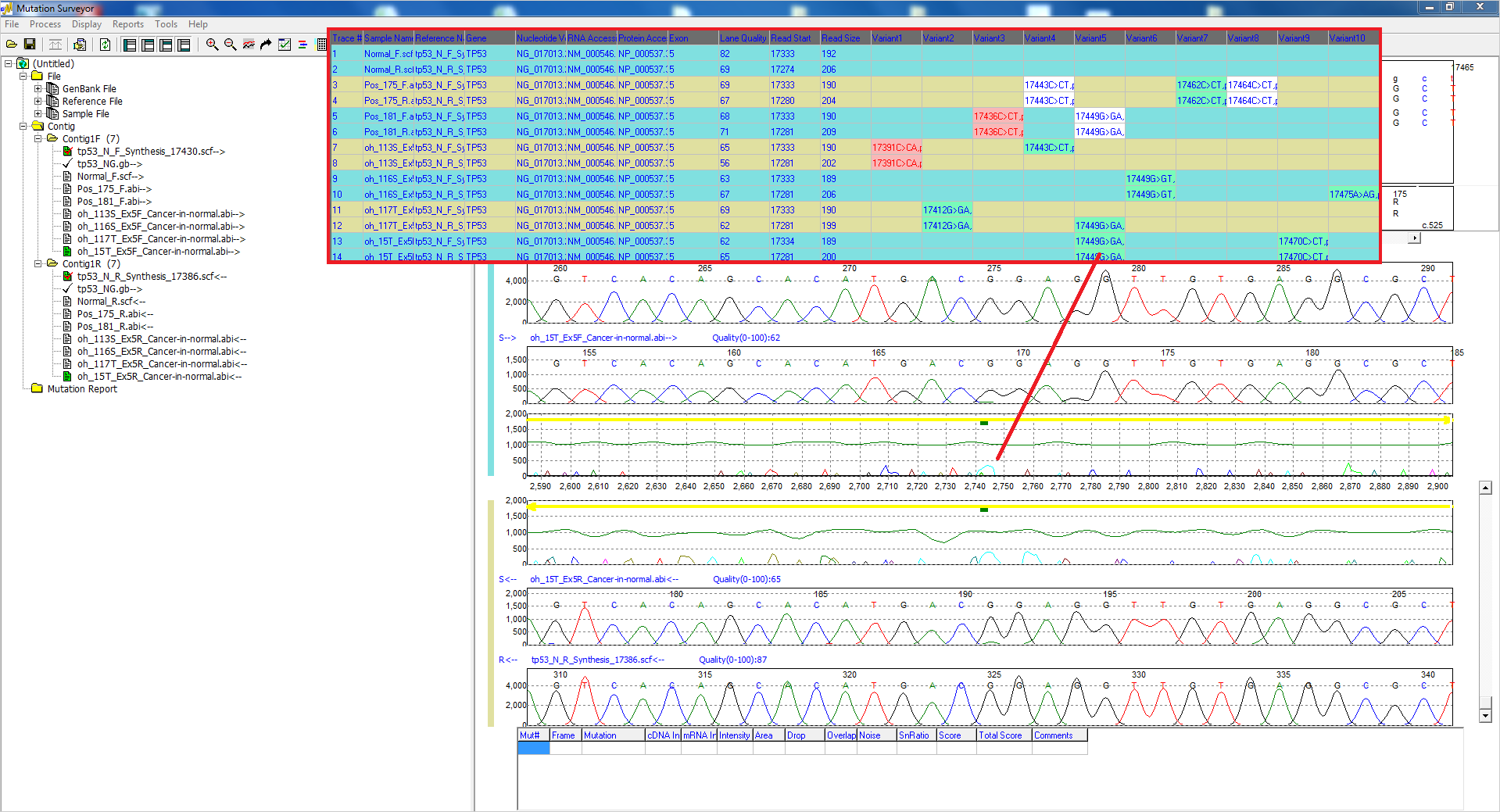This screenshot has width=1500, height=812.
Task: Expand the Reference File node
Action: coord(38,101)
